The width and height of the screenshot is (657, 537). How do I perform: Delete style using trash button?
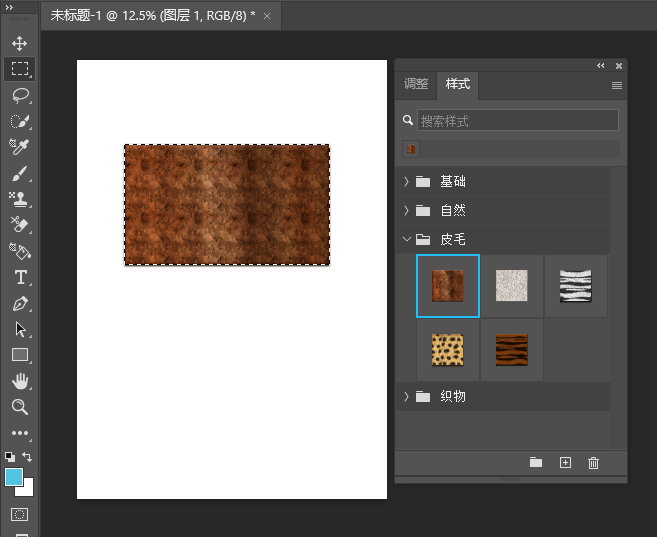tap(593, 462)
